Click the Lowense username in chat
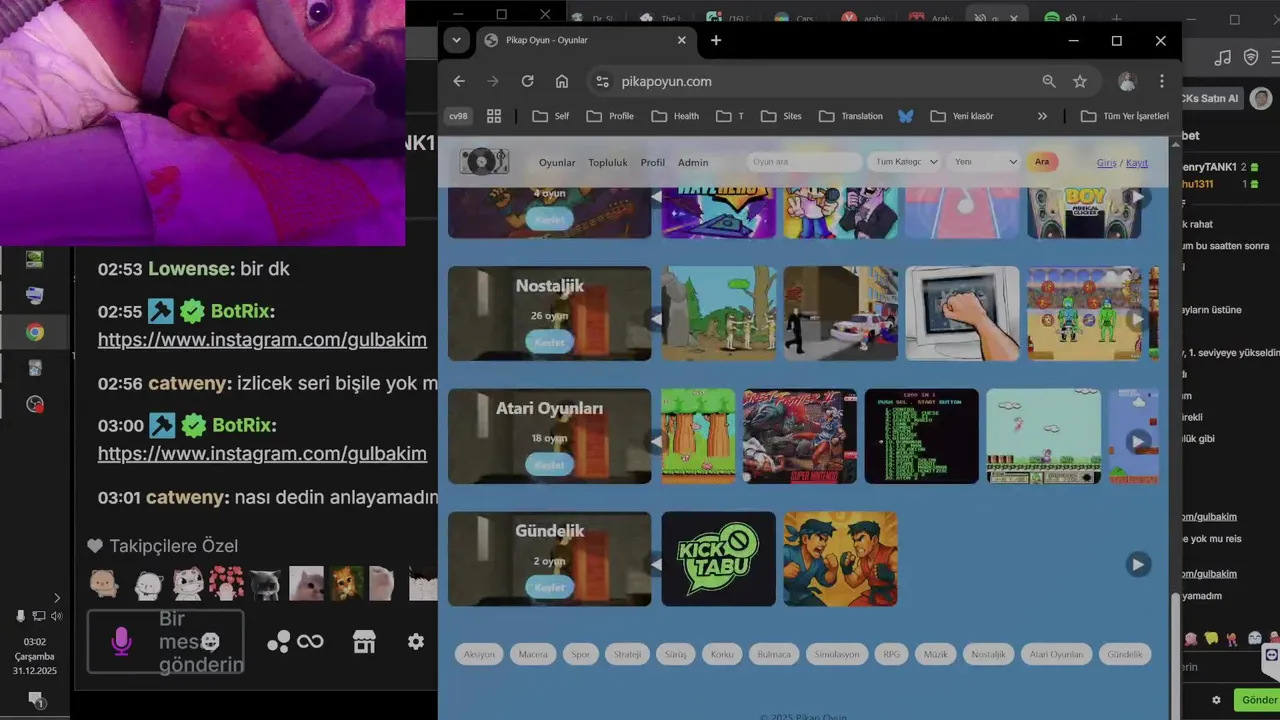 [x=190, y=269]
